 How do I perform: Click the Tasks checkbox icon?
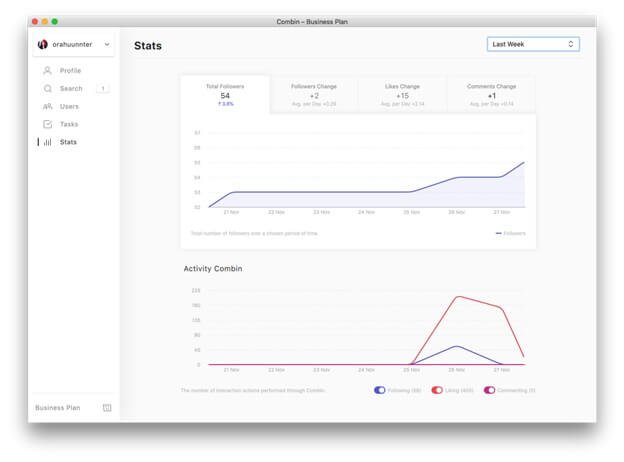coord(47,124)
